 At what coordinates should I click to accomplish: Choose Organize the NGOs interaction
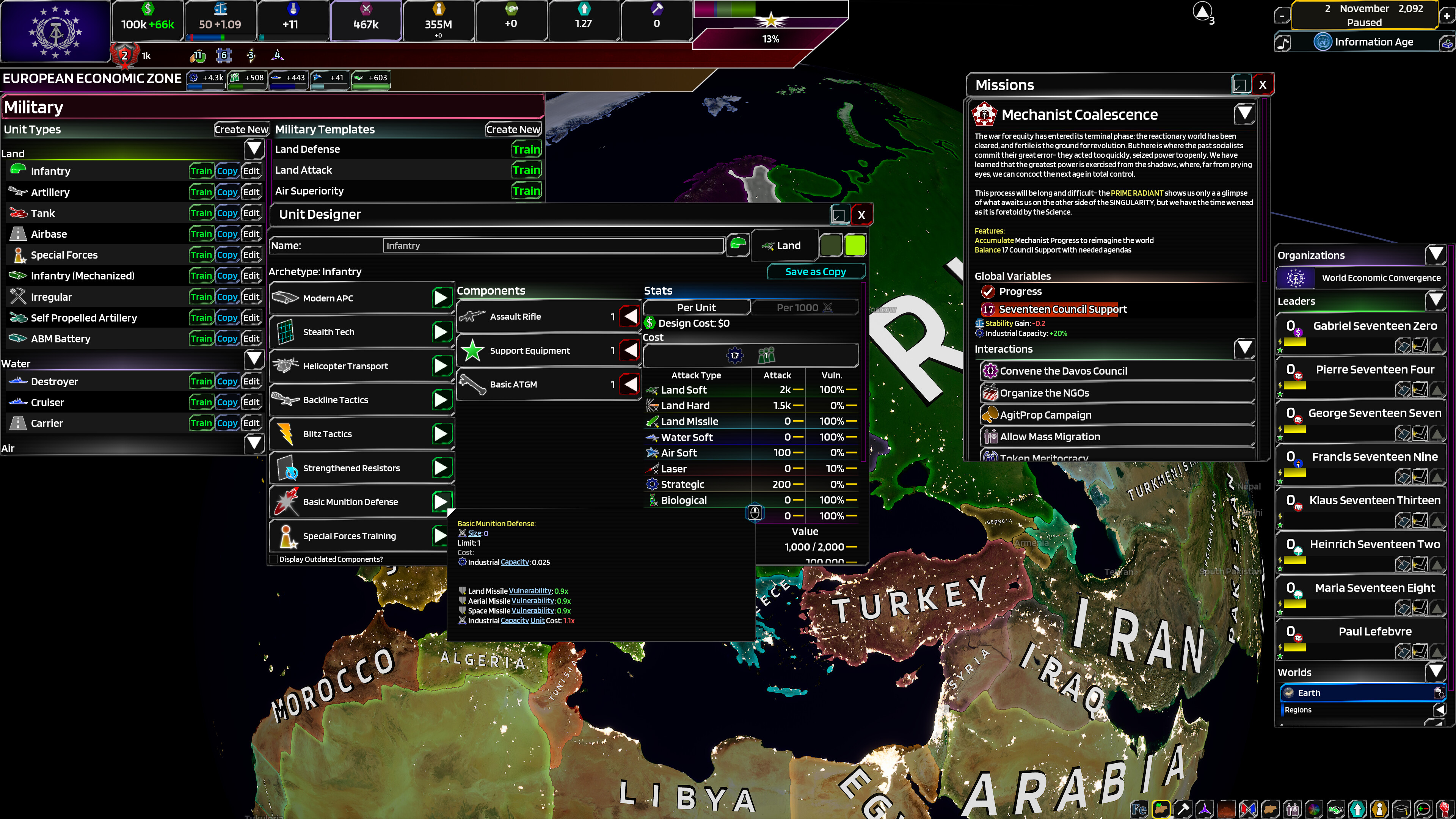coord(1117,393)
